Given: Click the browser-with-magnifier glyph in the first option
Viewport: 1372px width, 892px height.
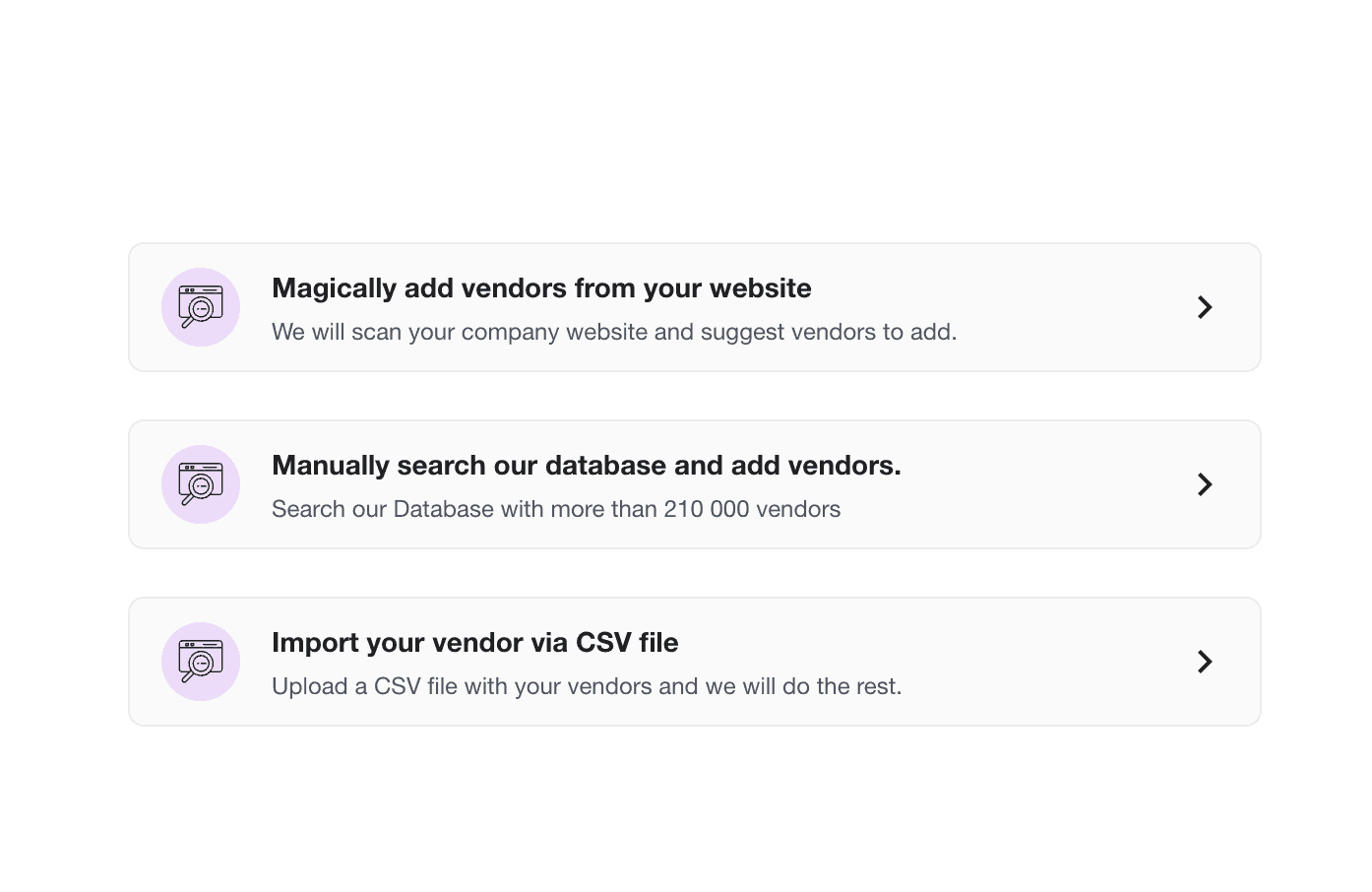Looking at the screenshot, I should 201,307.
